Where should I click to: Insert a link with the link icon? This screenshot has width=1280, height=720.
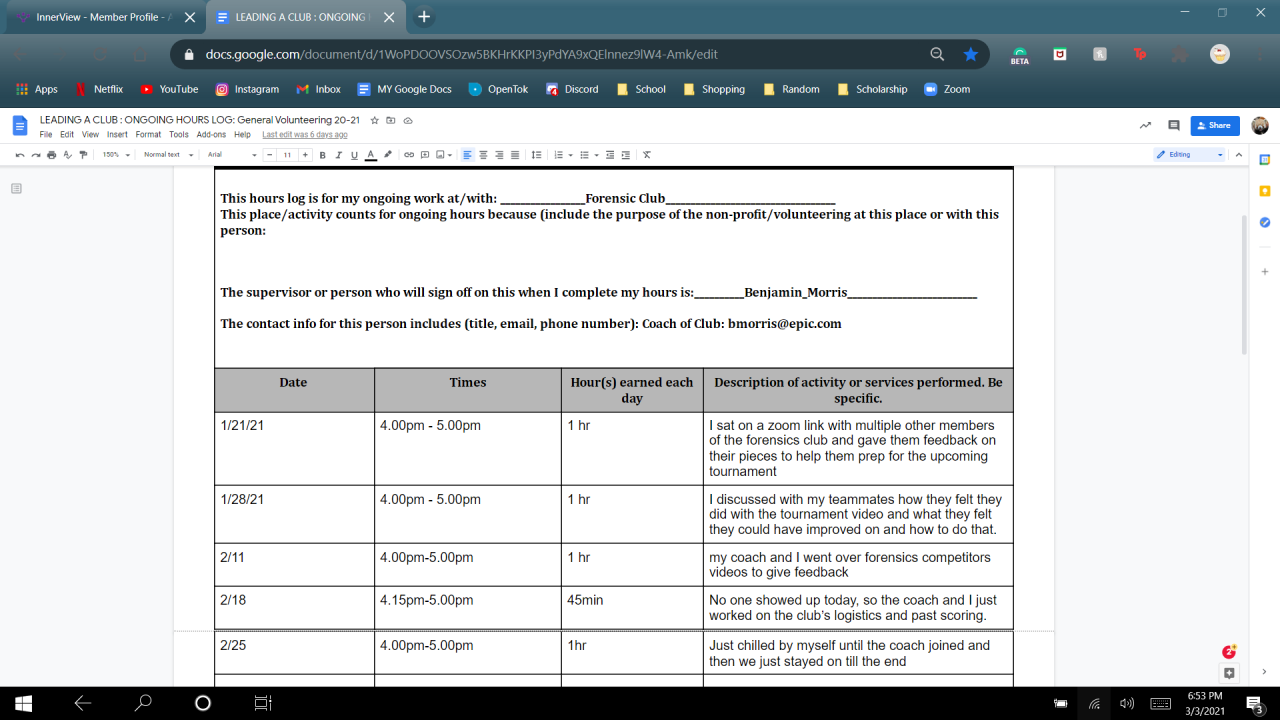tap(408, 155)
